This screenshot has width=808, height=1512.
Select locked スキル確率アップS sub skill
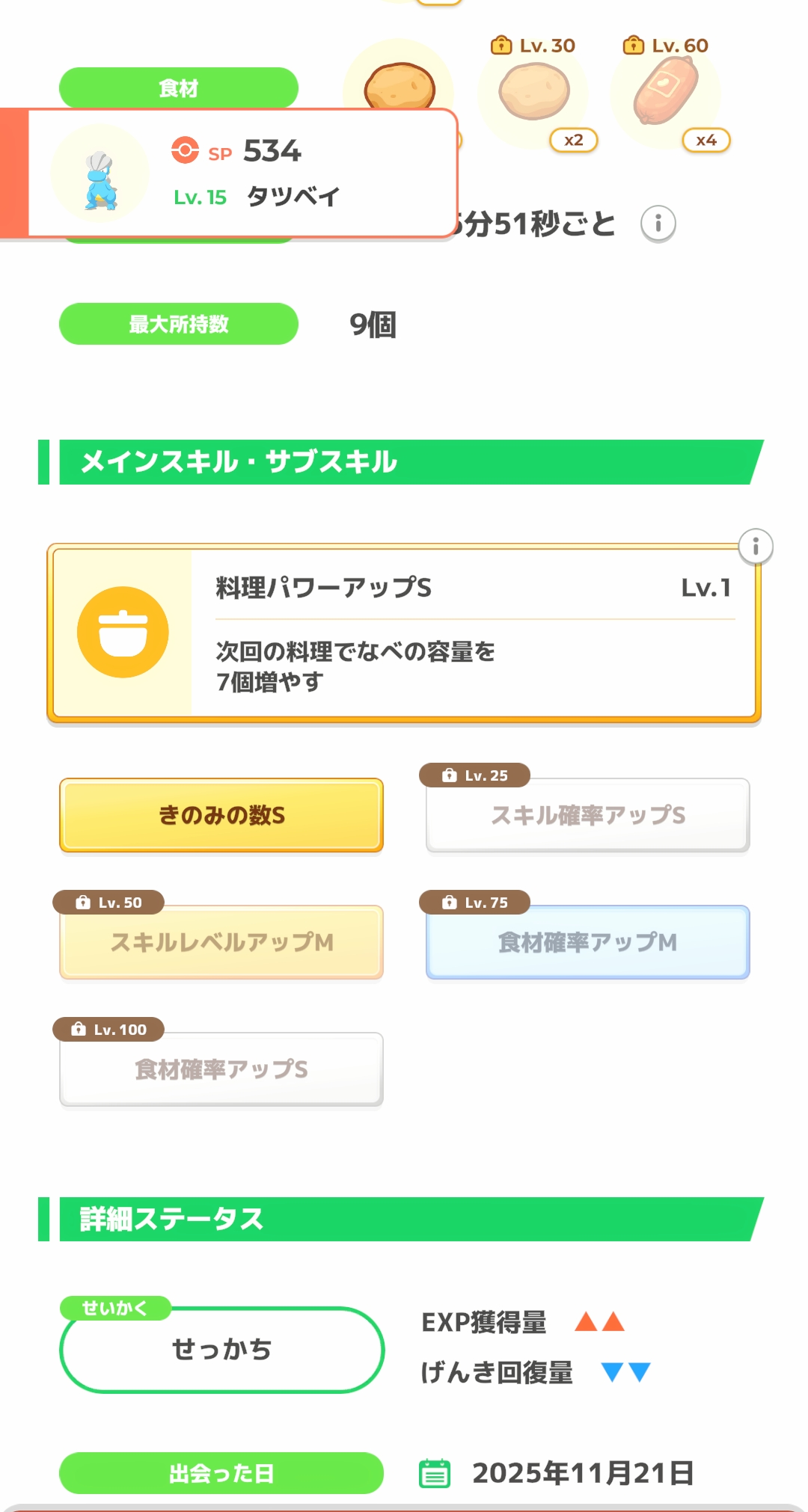(x=588, y=815)
